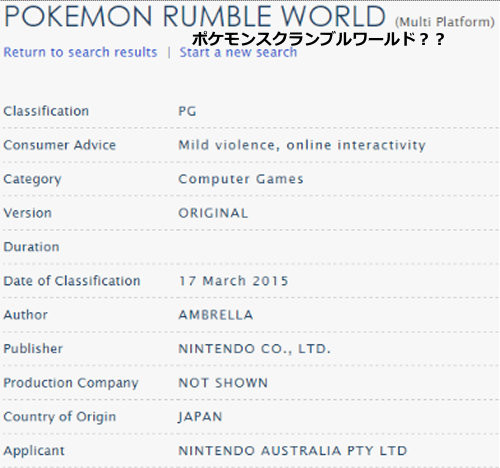The width and height of the screenshot is (500, 468).
Task: Select the Japanese katakana title annotation
Action: pyautogui.click(x=318, y=39)
